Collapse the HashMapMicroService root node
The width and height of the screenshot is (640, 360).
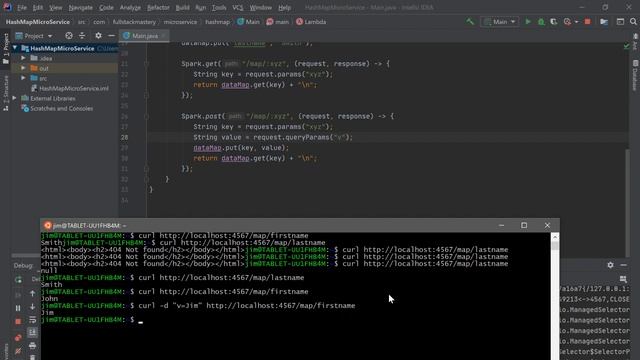15,48
